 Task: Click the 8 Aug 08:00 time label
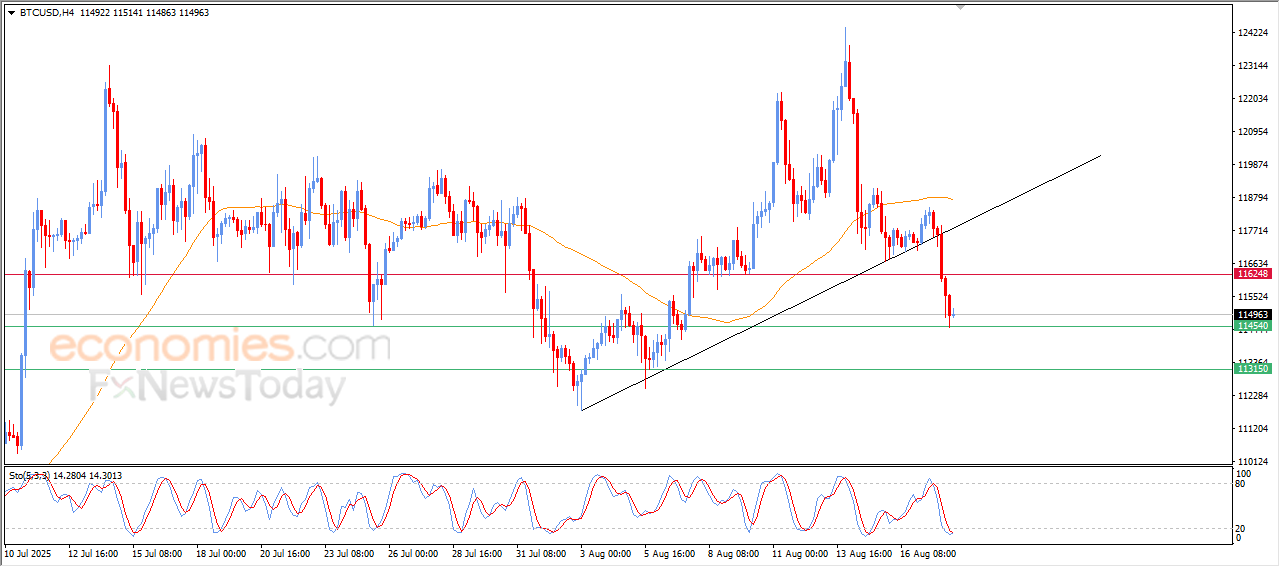click(x=732, y=552)
